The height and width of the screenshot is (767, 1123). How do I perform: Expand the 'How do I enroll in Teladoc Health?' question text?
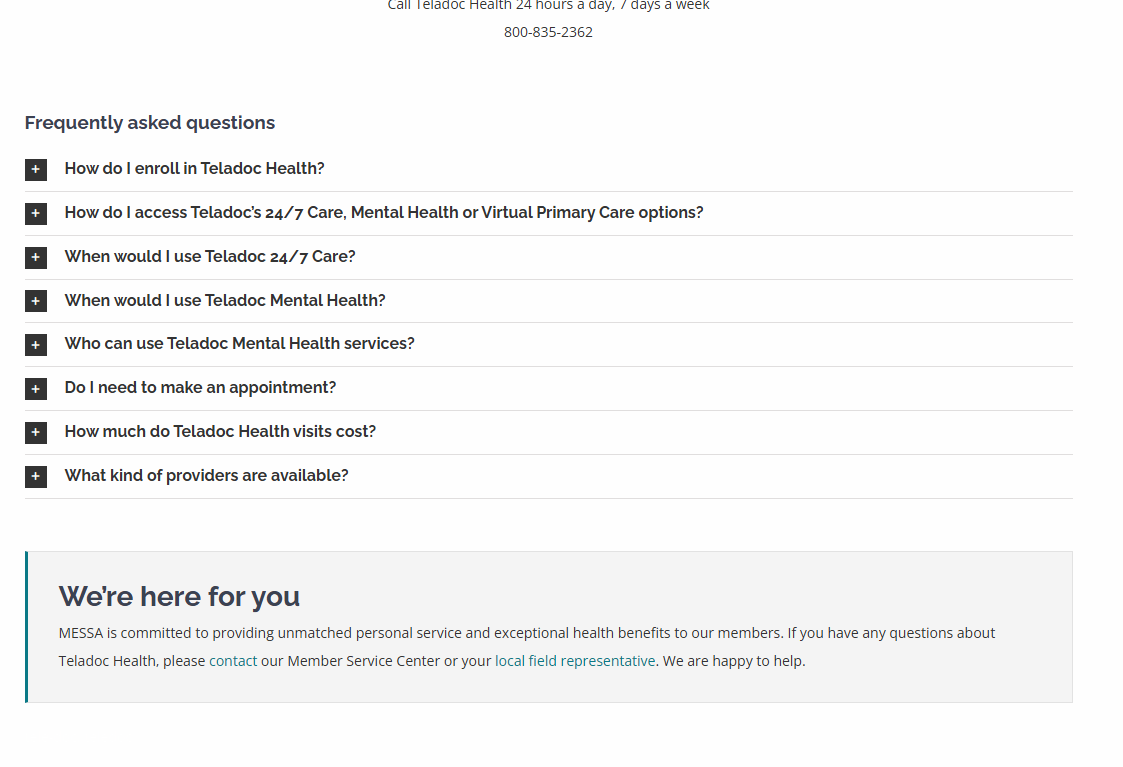[x=194, y=169]
